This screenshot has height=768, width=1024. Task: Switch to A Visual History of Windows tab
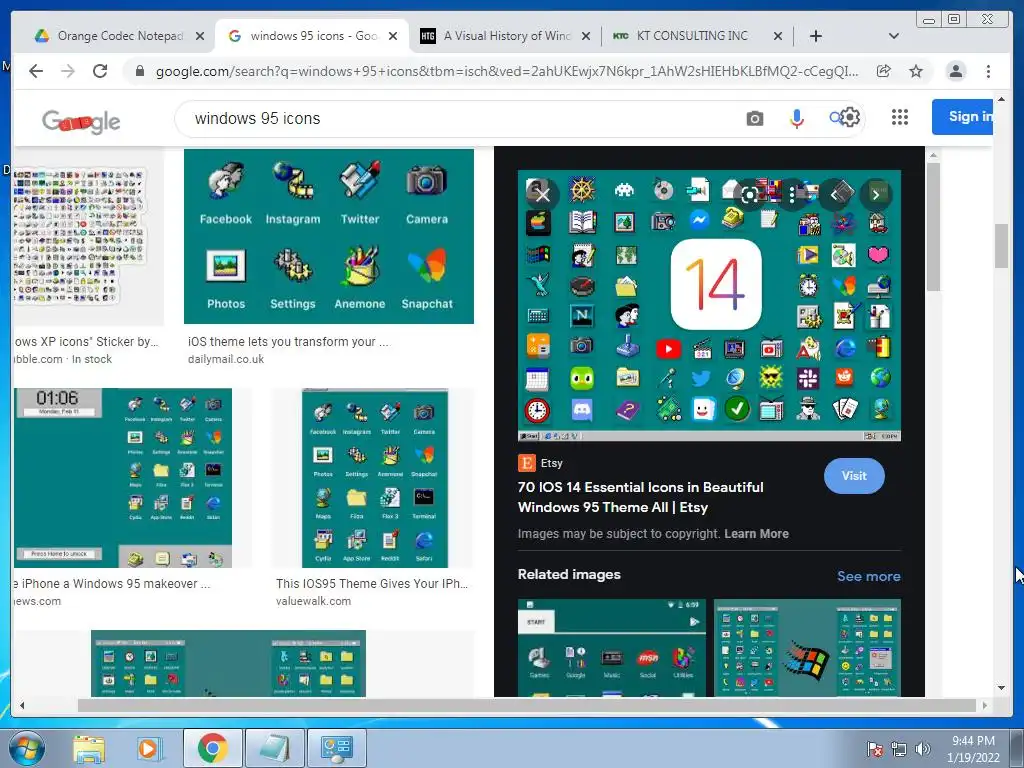coord(502,36)
